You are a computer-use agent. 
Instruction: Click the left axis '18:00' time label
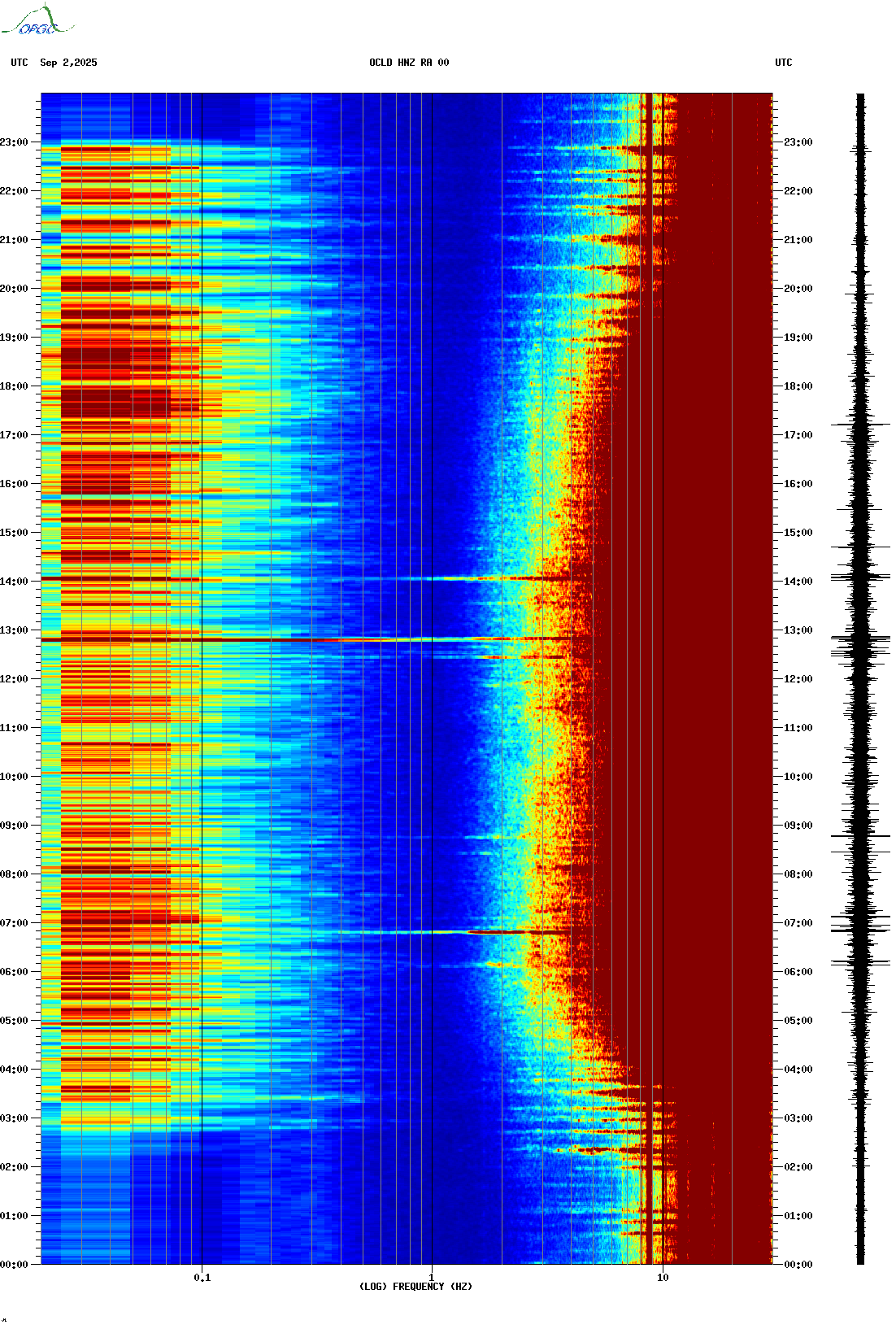pyautogui.click(x=14, y=386)
